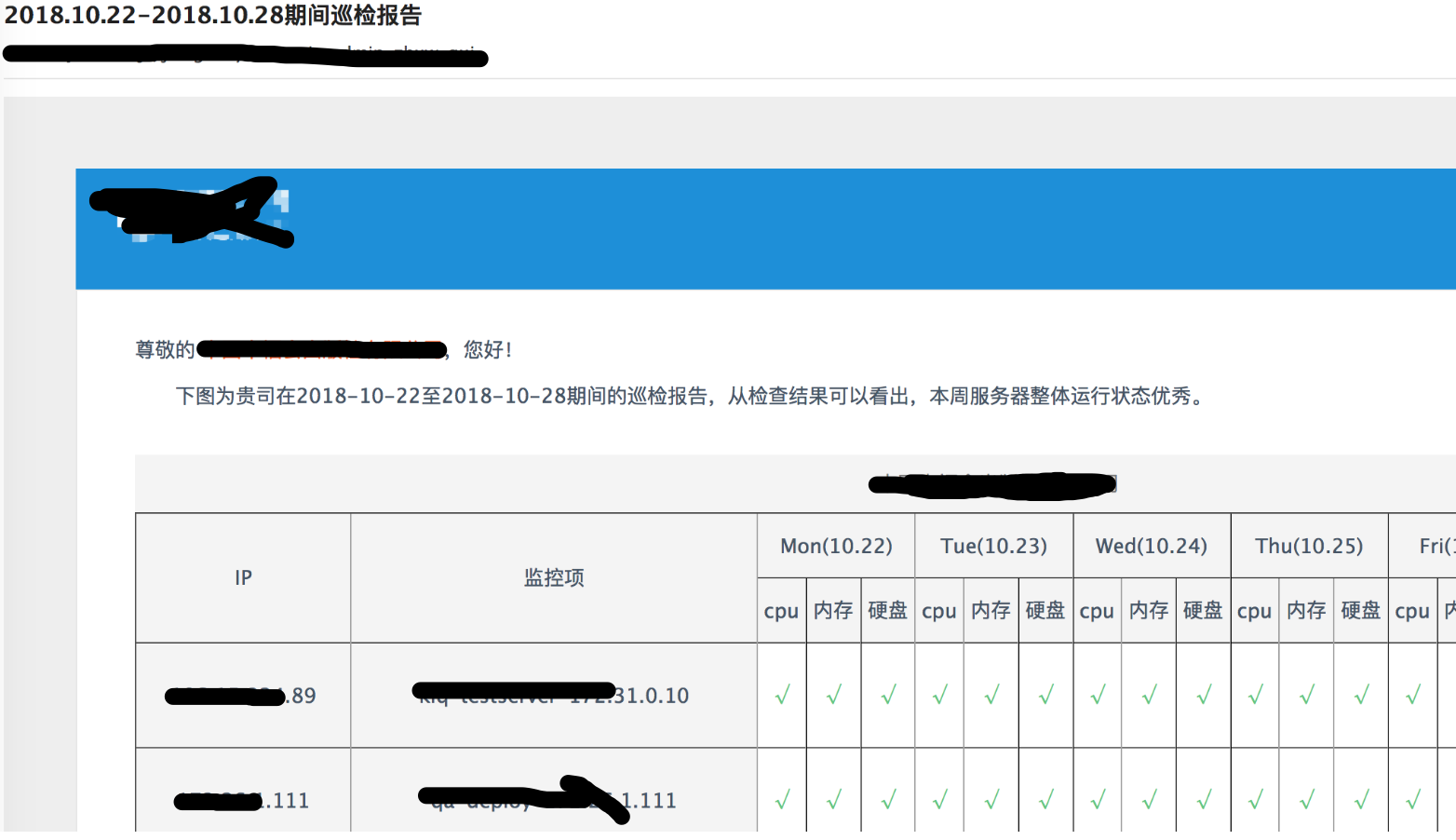Click the cpu subheader under Mon(10.22)

(x=781, y=611)
